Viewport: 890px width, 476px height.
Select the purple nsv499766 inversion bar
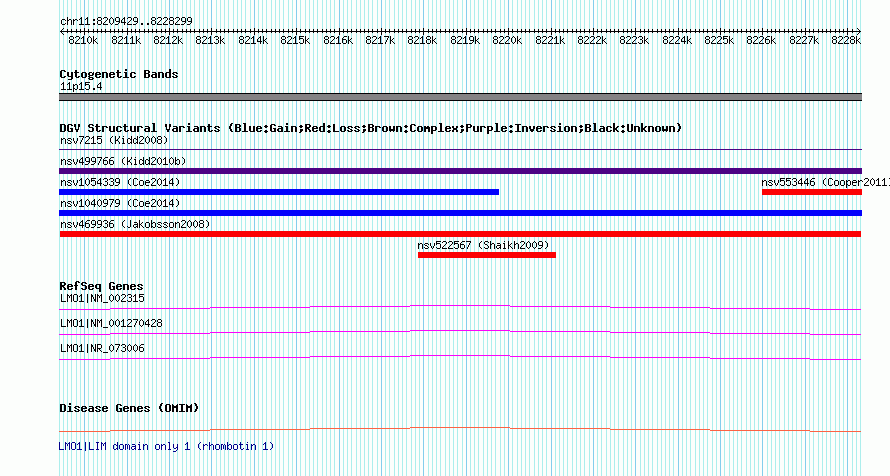(460, 171)
